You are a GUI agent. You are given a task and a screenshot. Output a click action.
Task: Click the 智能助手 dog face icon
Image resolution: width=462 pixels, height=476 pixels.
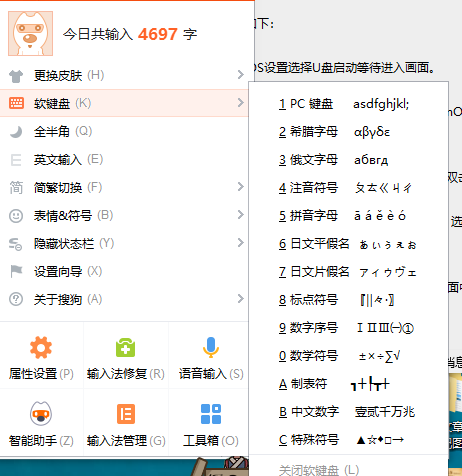pyautogui.click(x=41, y=414)
